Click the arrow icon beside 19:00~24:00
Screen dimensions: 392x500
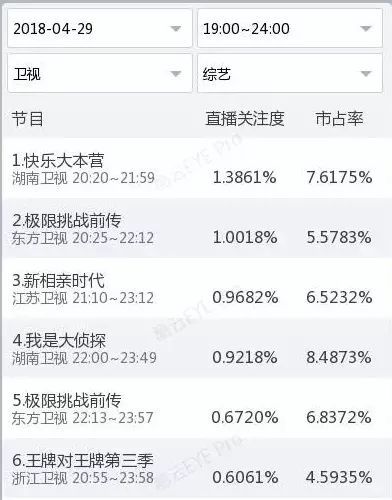tap(366, 29)
